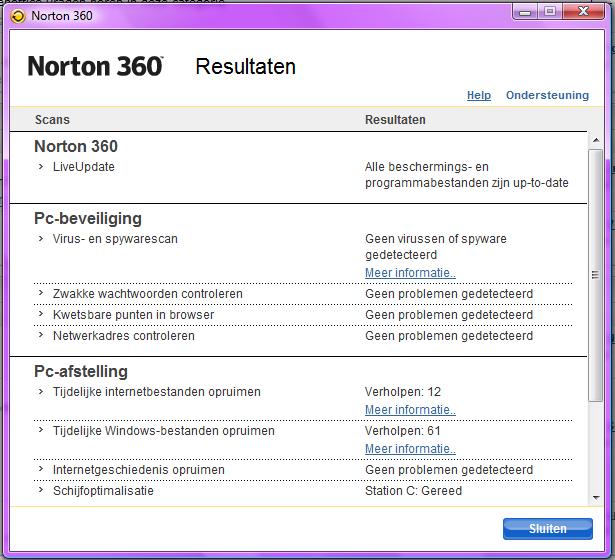Click Geen problemen result for Internetgeschiedenis opruimen

point(449,470)
